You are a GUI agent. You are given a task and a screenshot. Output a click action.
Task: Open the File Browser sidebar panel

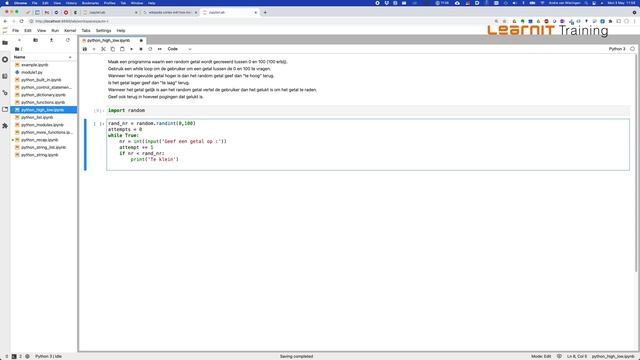tap(5, 42)
